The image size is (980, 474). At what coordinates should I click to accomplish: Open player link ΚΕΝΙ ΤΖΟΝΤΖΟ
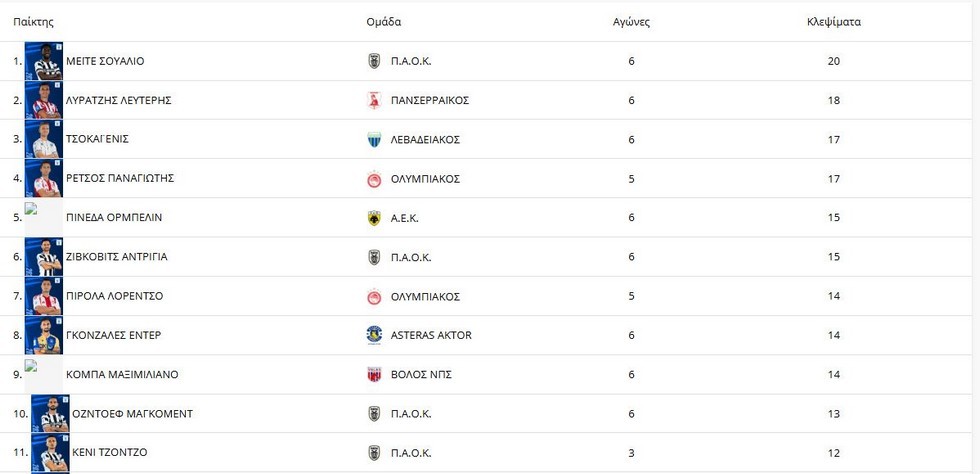point(109,453)
